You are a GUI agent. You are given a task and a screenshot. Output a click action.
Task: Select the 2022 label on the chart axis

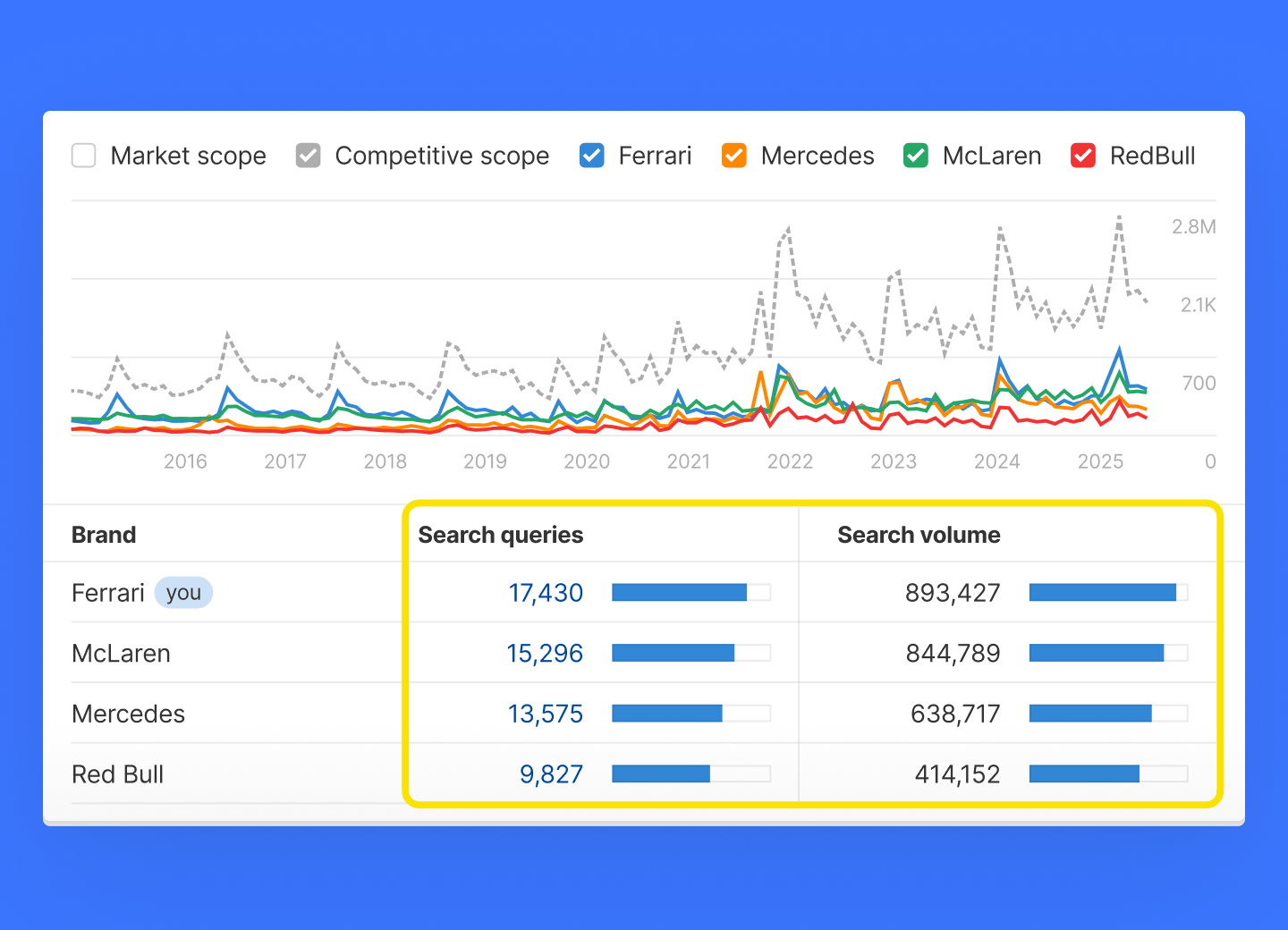click(x=790, y=461)
